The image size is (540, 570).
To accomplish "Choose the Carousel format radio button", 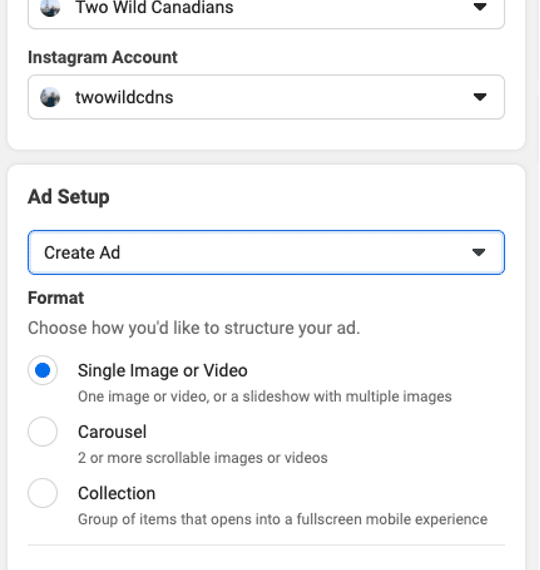I will [x=43, y=431].
